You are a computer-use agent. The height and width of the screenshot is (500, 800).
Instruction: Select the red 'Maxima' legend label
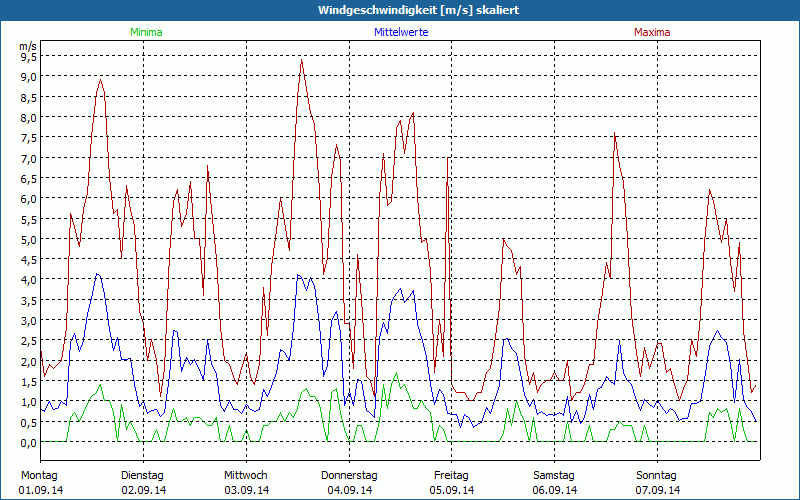click(x=652, y=32)
